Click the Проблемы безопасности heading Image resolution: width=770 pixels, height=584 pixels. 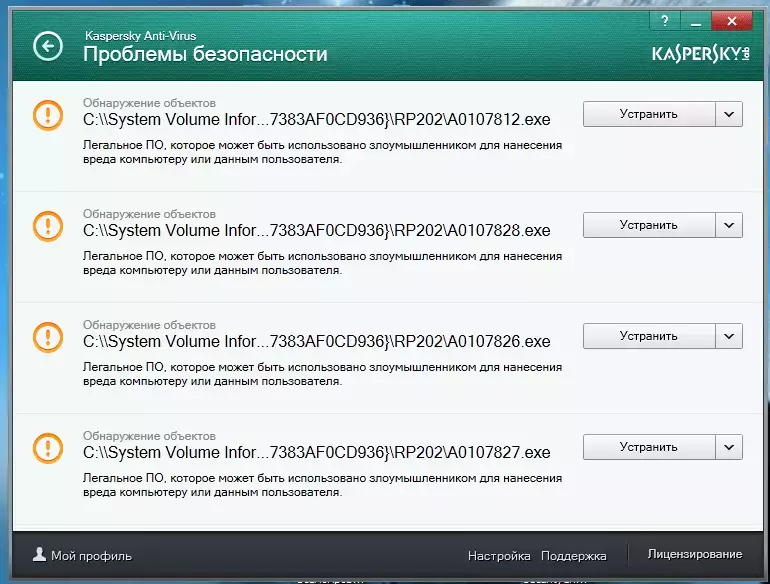[x=205, y=55]
